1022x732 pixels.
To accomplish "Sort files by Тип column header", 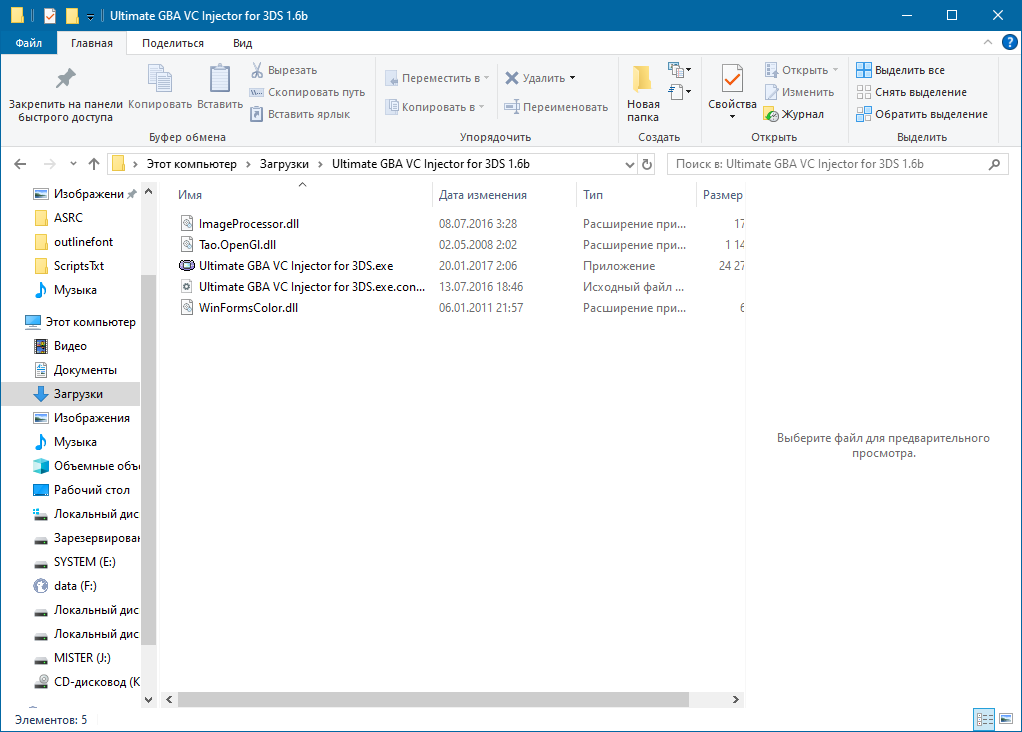I will pos(637,195).
